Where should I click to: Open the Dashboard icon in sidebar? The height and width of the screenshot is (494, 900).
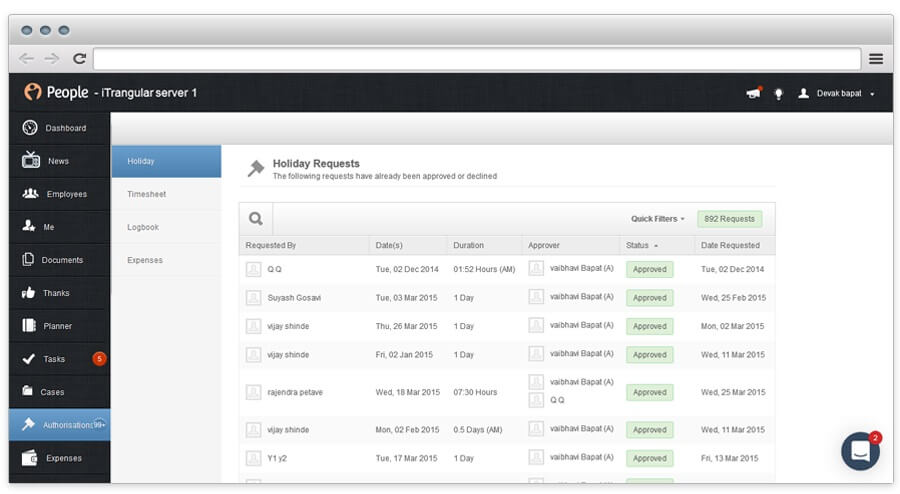coord(30,128)
